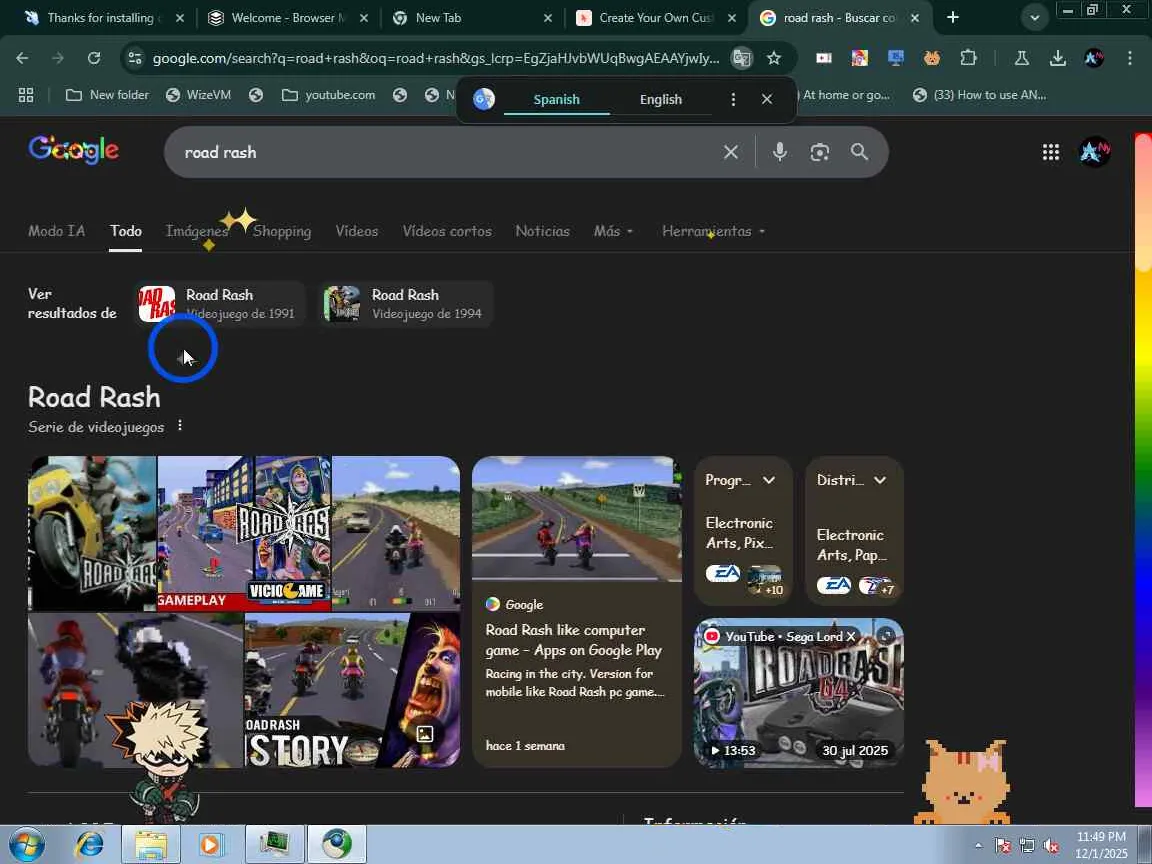1152x864 pixels.
Task: Open more options for Road Rash panel
Action: (180, 426)
